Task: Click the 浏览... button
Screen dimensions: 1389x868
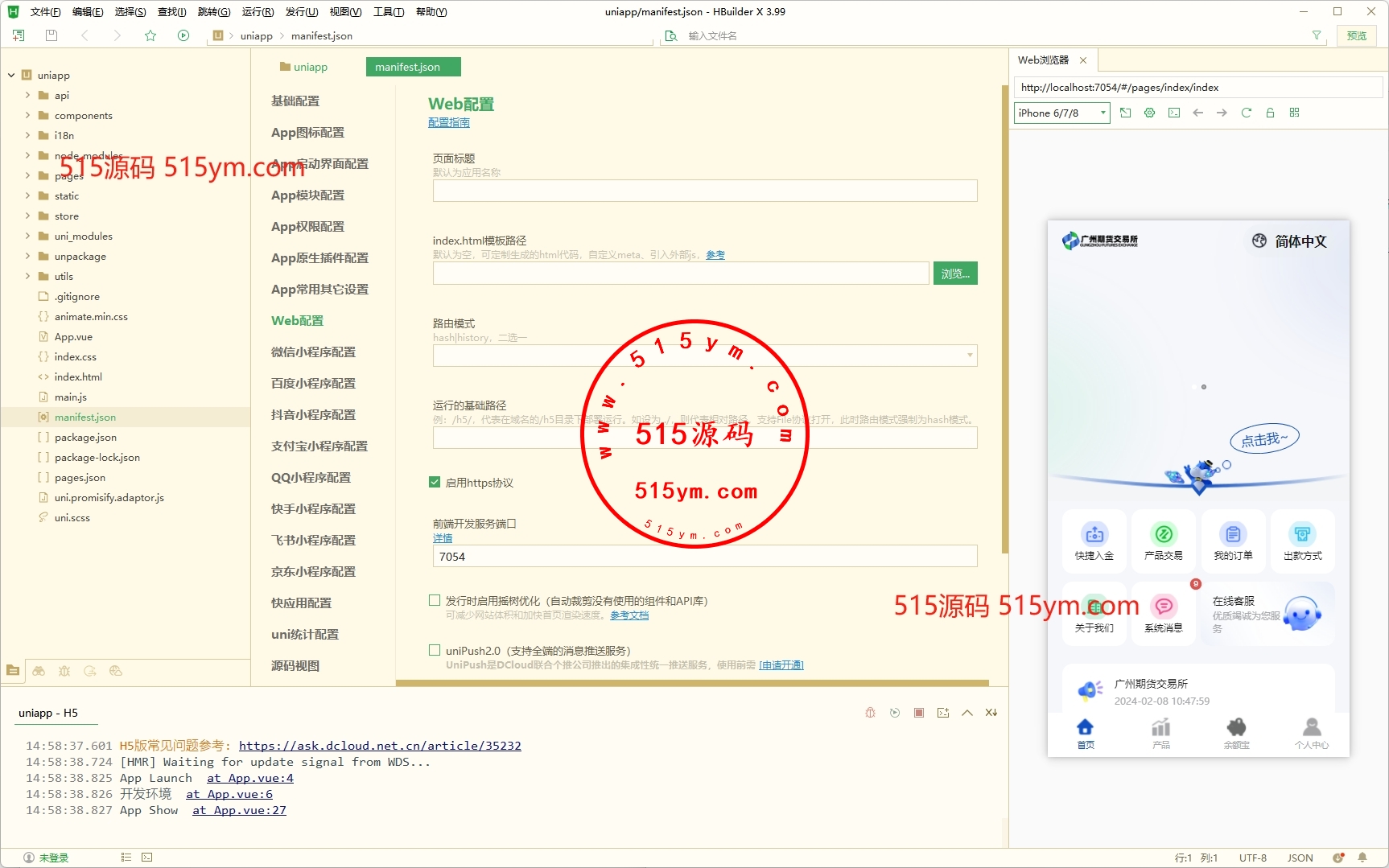Action: click(954, 274)
